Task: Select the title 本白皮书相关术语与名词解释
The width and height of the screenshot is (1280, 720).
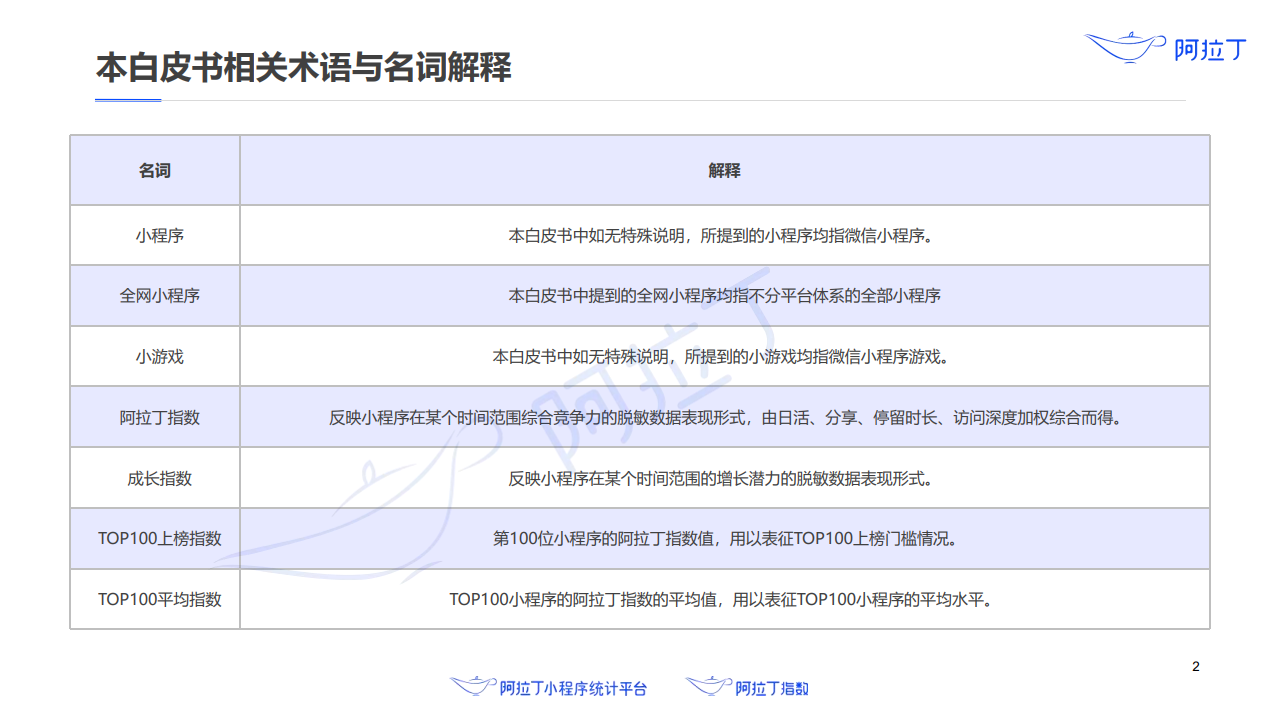Action: (x=303, y=68)
